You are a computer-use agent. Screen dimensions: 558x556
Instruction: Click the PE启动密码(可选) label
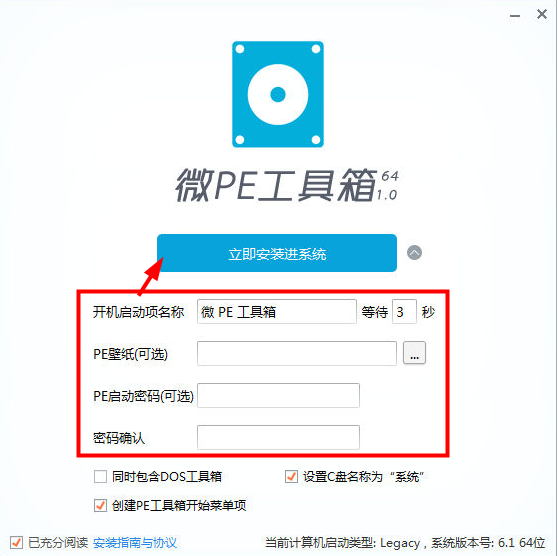pos(143,396)
